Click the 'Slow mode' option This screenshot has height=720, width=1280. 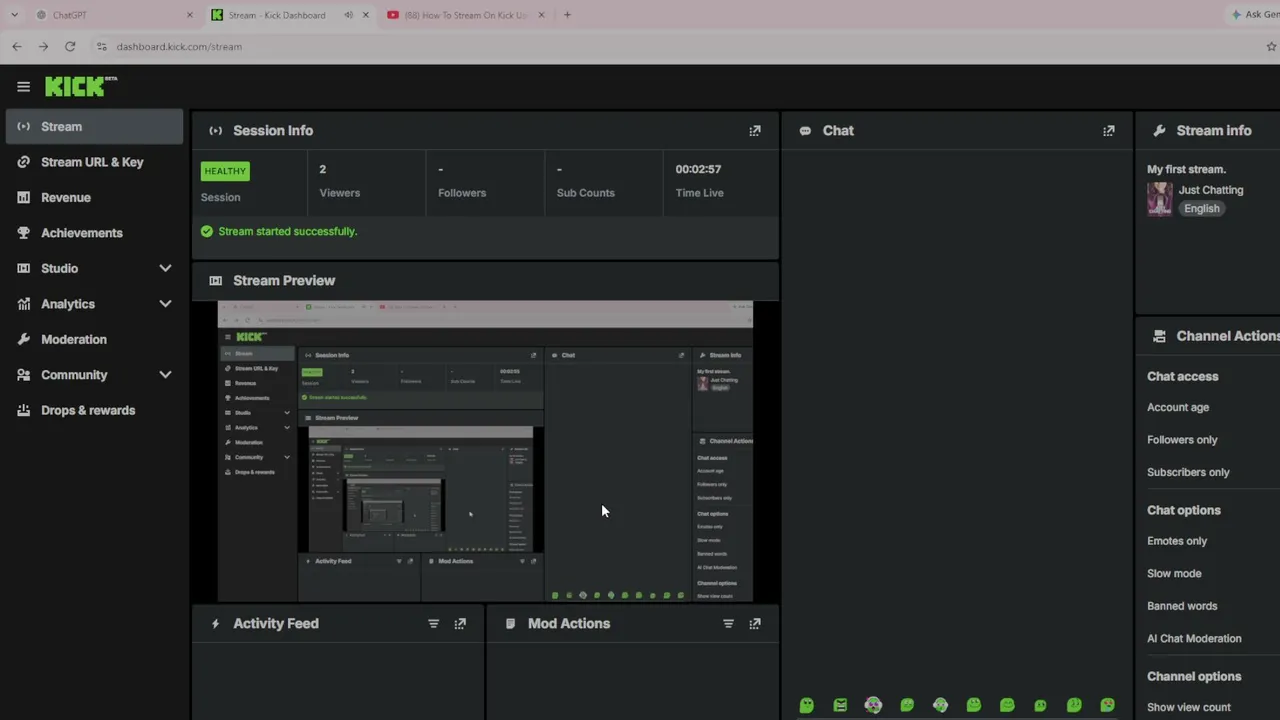(1174, 574)
